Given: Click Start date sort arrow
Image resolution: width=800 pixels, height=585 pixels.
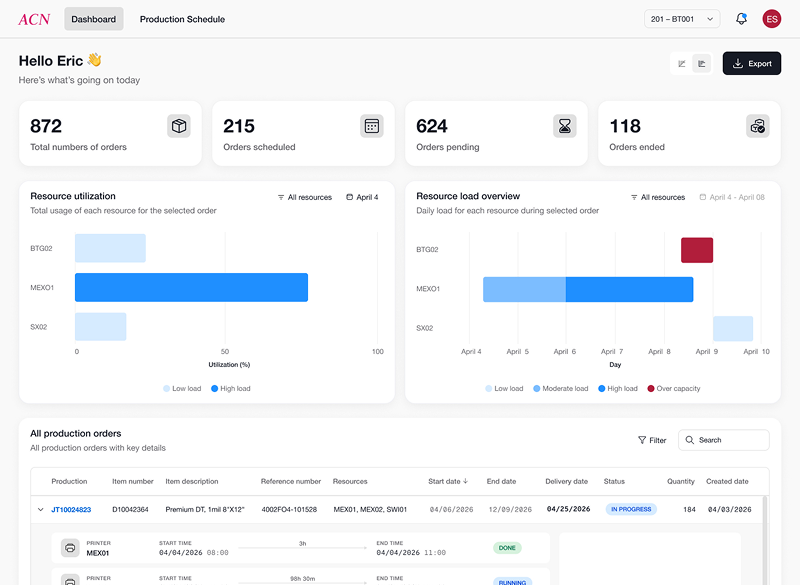Looking at the screenshot, I should 465,481.
